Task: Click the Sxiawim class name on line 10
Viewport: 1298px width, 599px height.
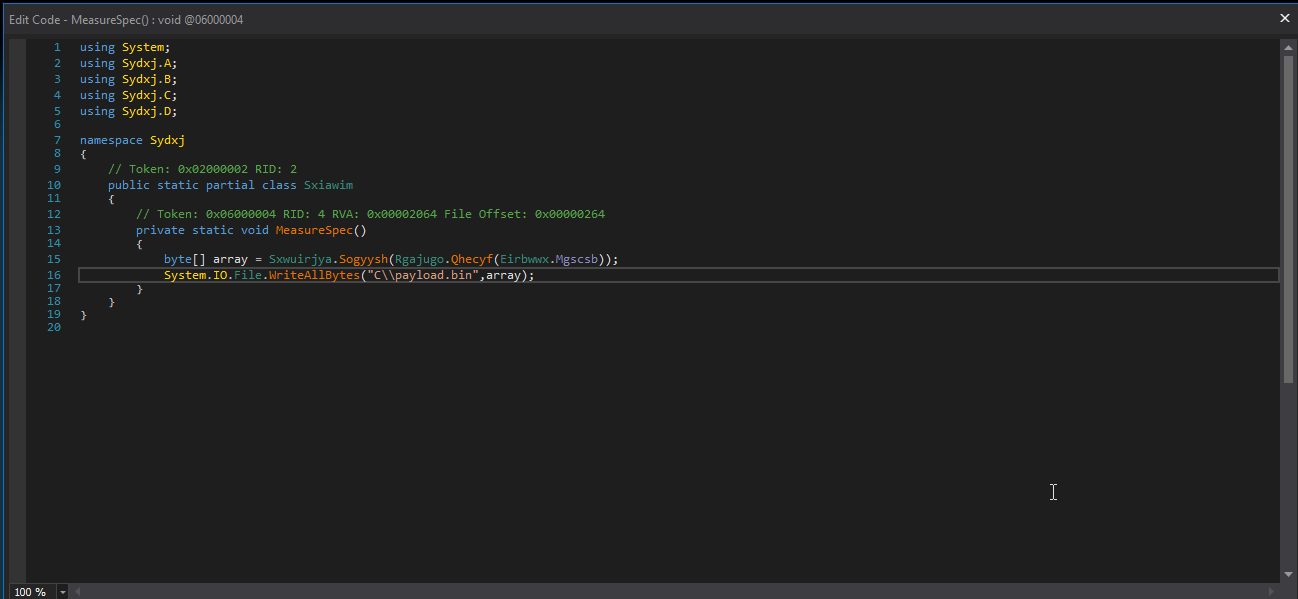Action: point(328,185)
